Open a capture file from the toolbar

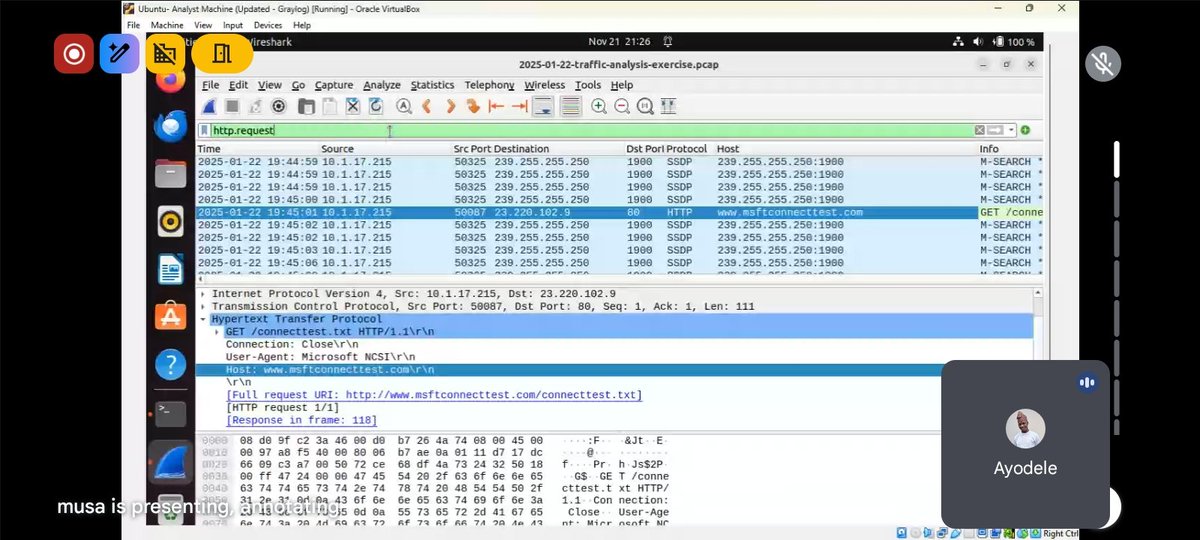click(x=307, y=106)
